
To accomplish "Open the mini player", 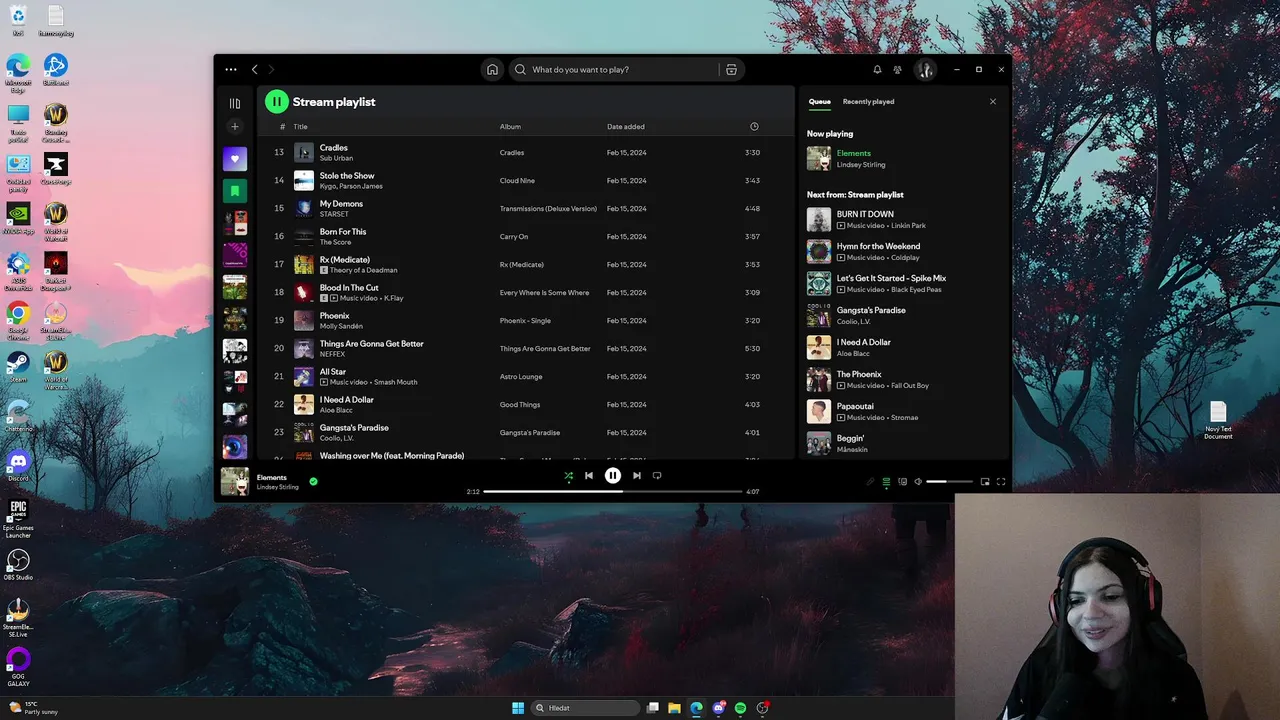I will (985, 482).
